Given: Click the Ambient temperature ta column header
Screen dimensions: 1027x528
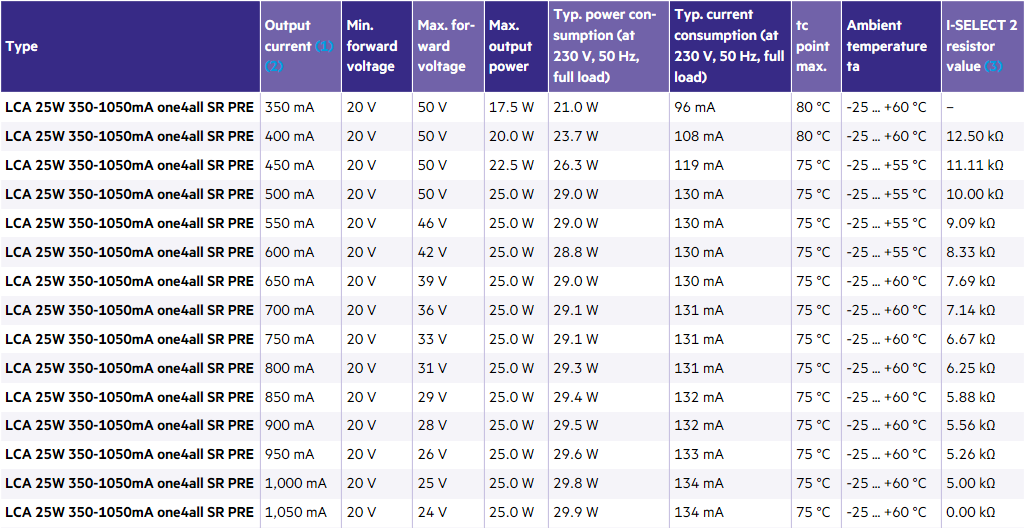Looking at the screenshot, I should 892,47.
